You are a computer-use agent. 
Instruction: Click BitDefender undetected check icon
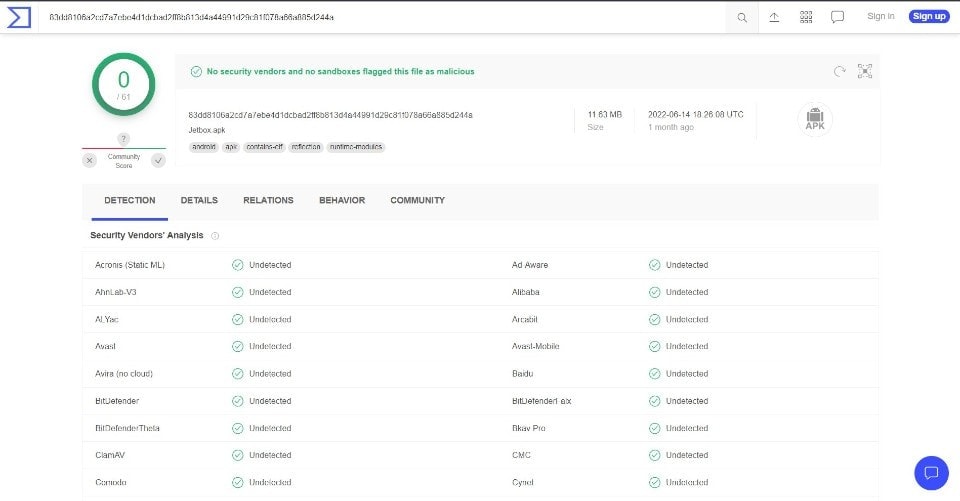click(238, 401)
